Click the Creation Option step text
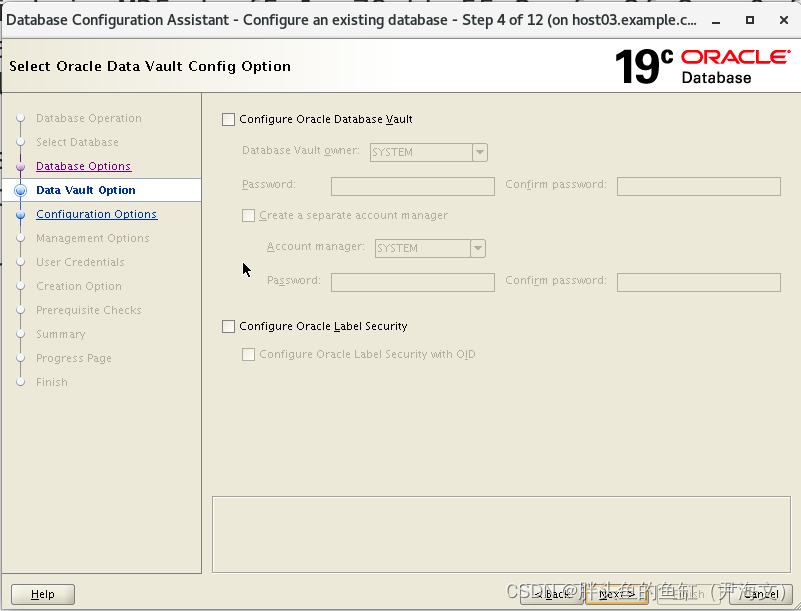The image size is (801, 611). 79,286
